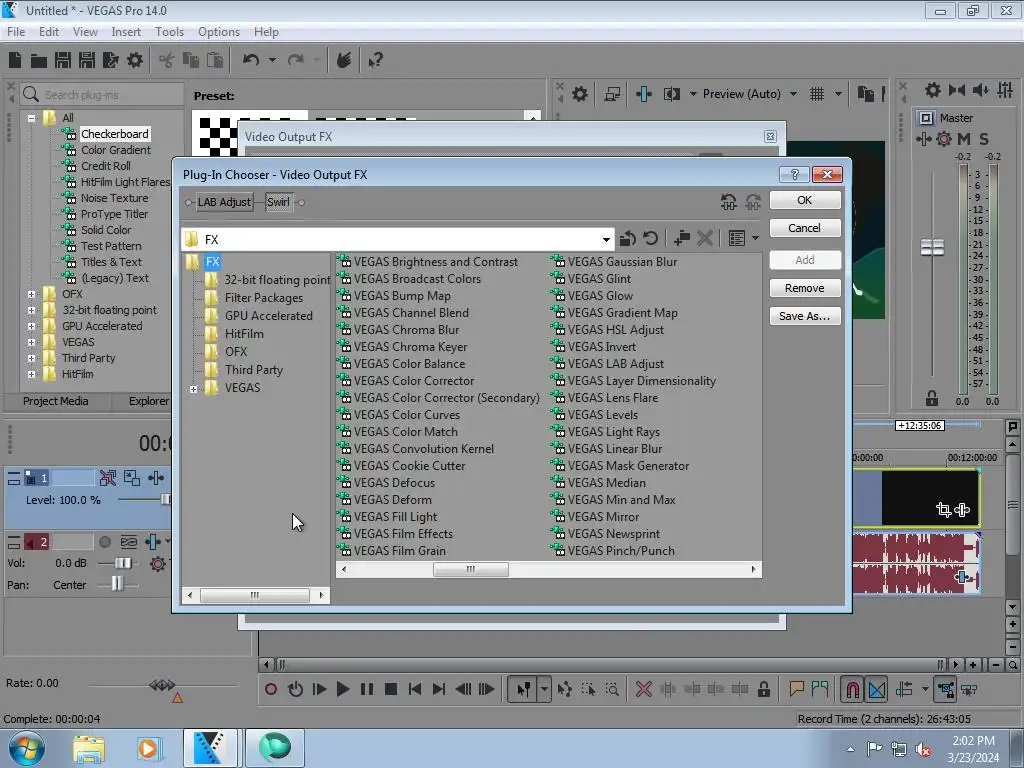The width and height of the screenshot is (1024, 768).
Task: Click Save As... button in chooser
Action: (x=805, y=316)
